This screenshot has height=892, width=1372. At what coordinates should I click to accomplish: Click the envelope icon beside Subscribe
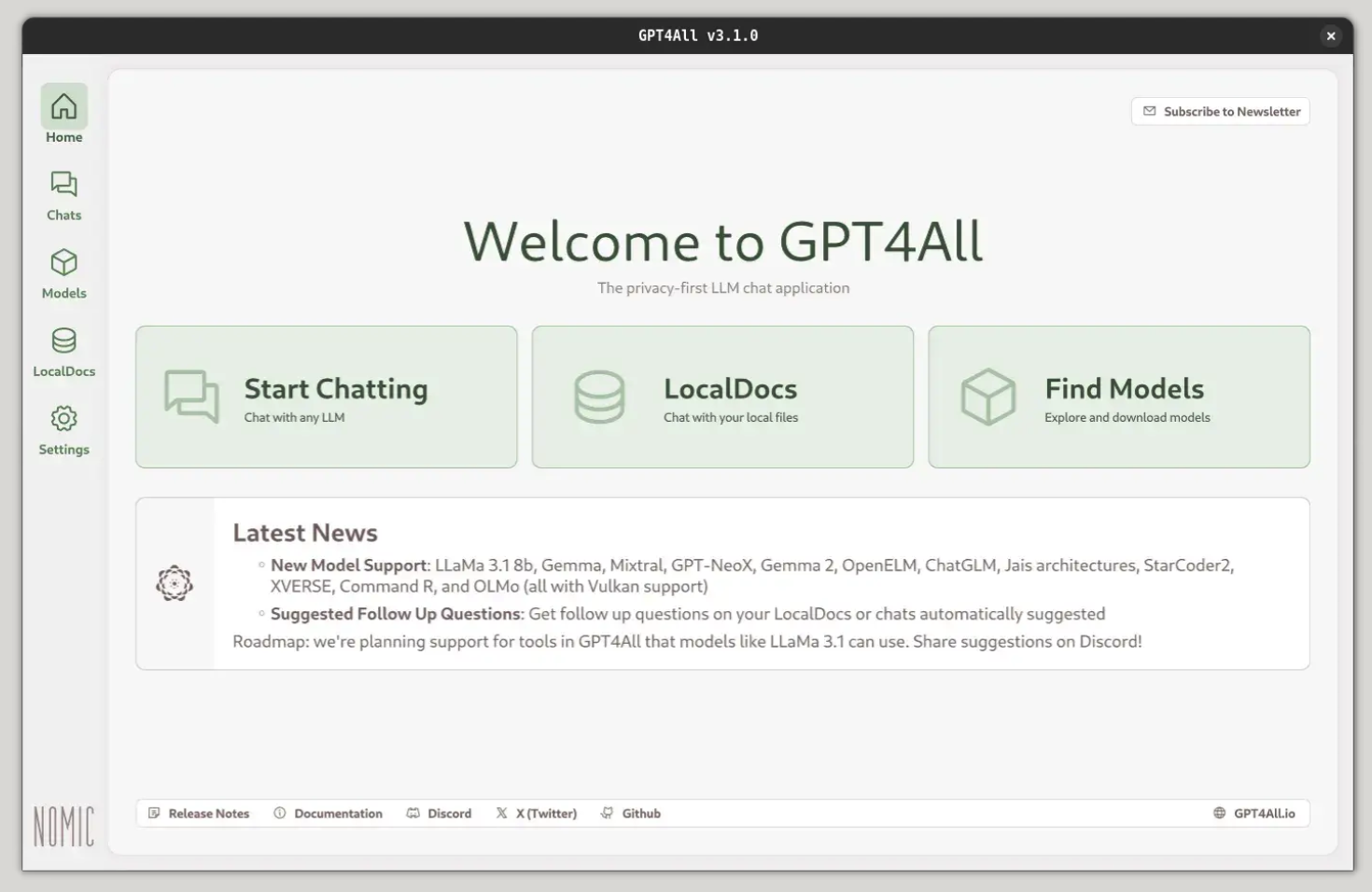pyautogui.click(x=1150, y=111)
